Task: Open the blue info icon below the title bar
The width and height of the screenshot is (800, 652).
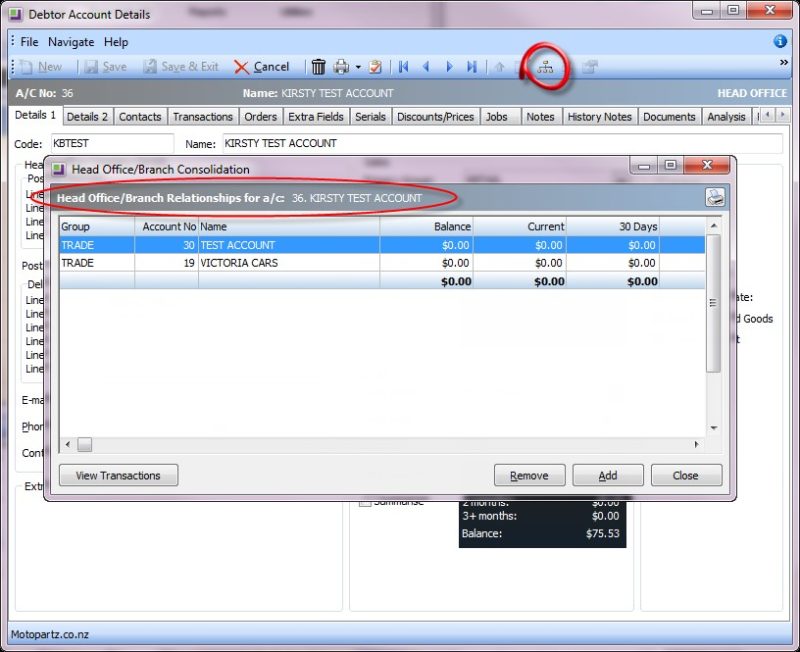Action: (779, 42)
